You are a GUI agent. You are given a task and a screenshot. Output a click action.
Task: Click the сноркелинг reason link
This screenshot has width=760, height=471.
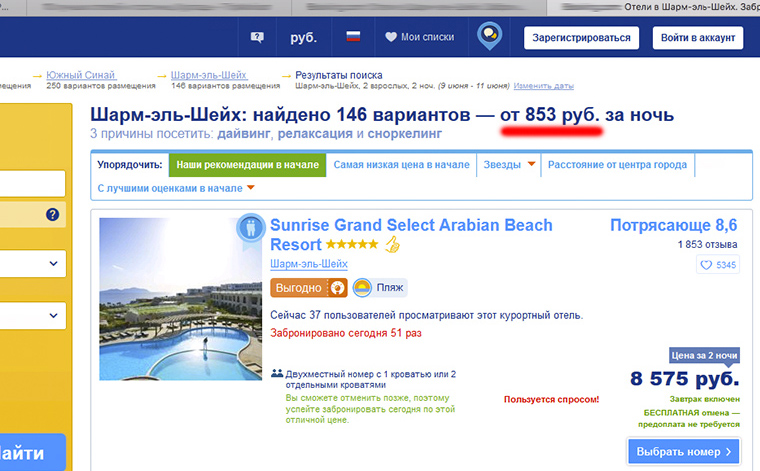(405, 134)
